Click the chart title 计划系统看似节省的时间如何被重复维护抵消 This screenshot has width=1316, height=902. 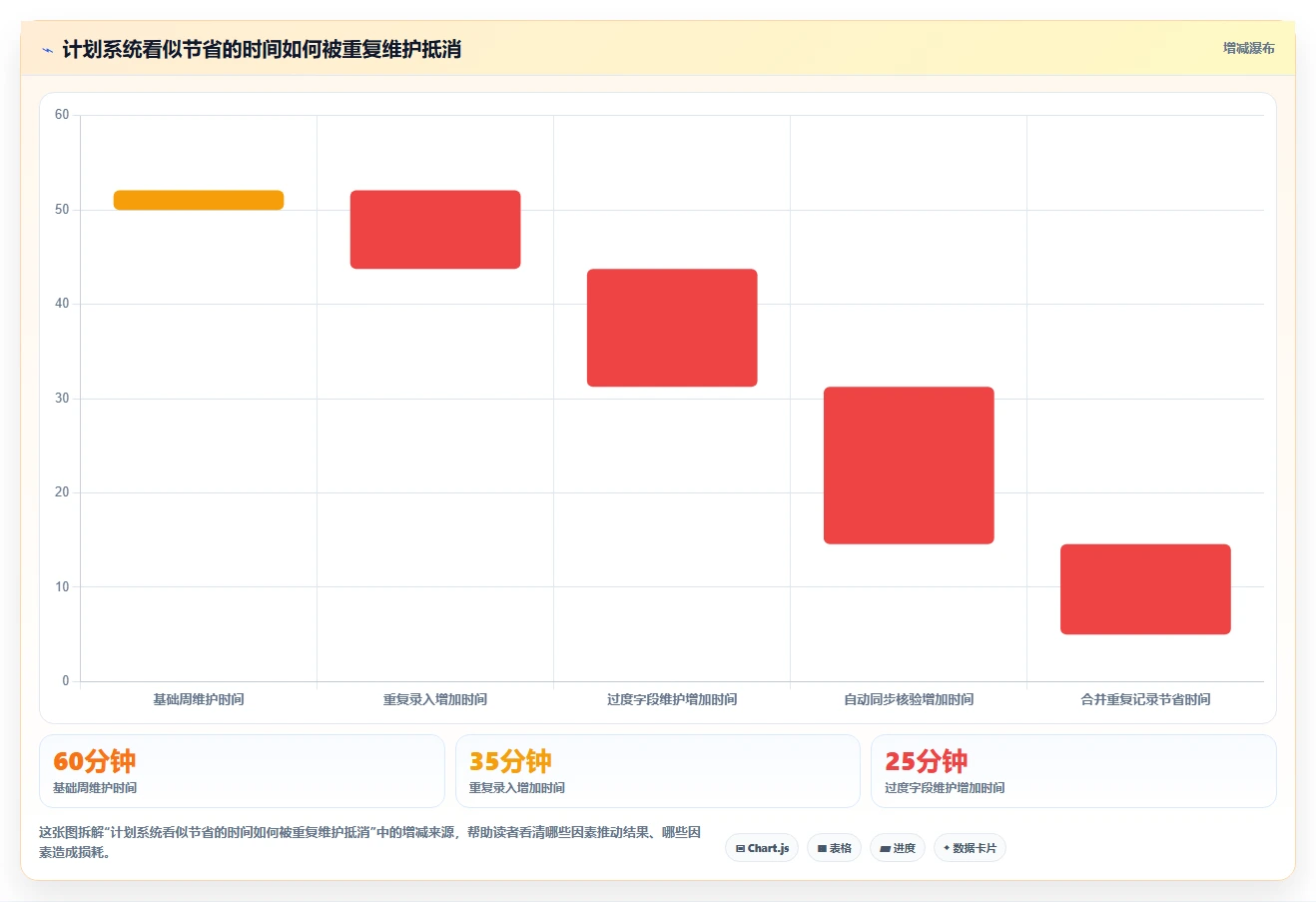coord(262,50)
